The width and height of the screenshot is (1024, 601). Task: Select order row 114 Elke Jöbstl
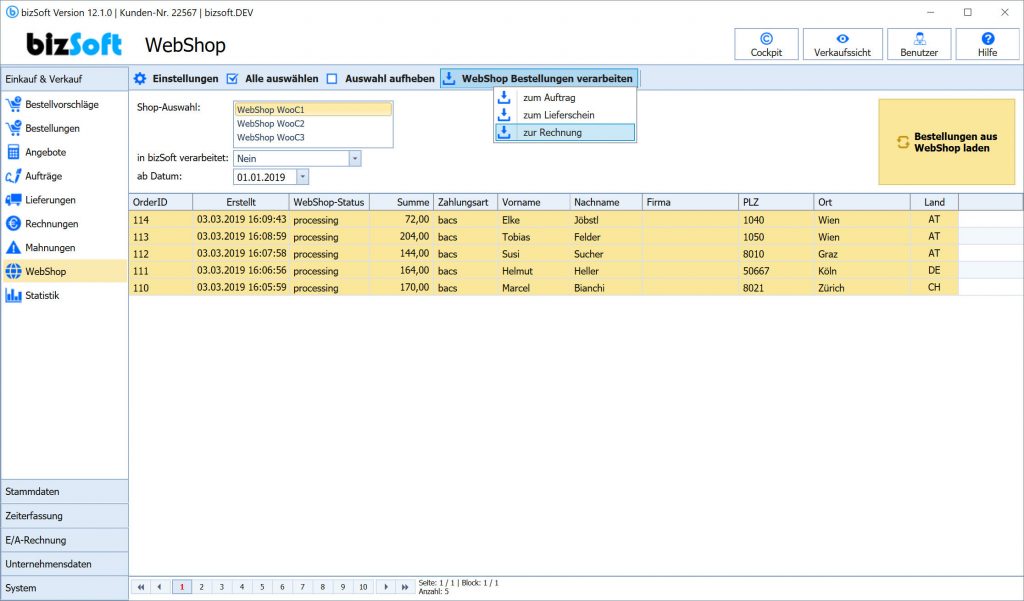pos(543,219)
